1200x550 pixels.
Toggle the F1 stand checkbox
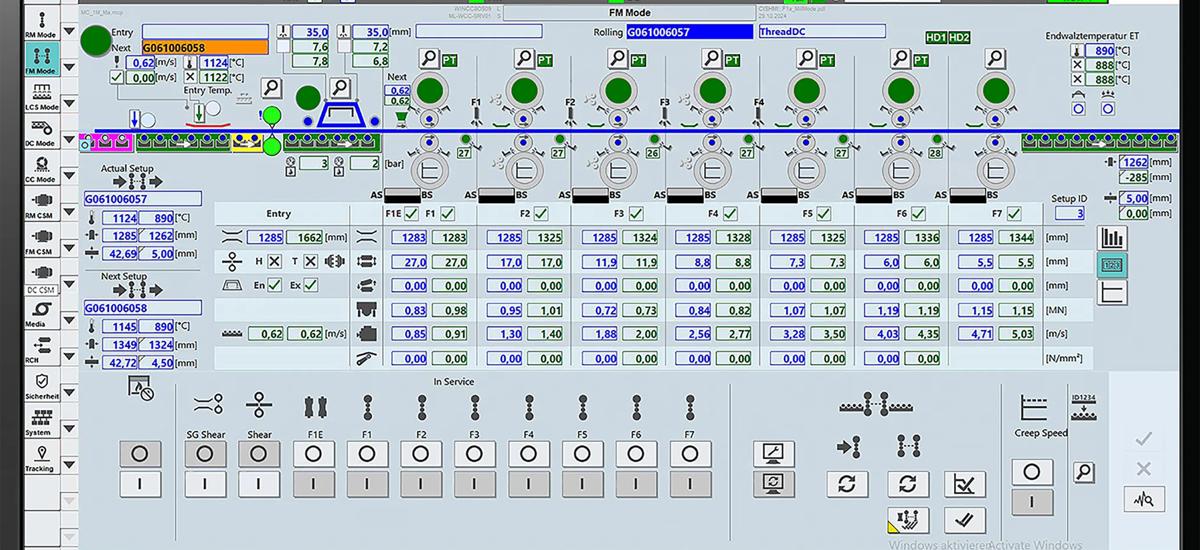447,213
